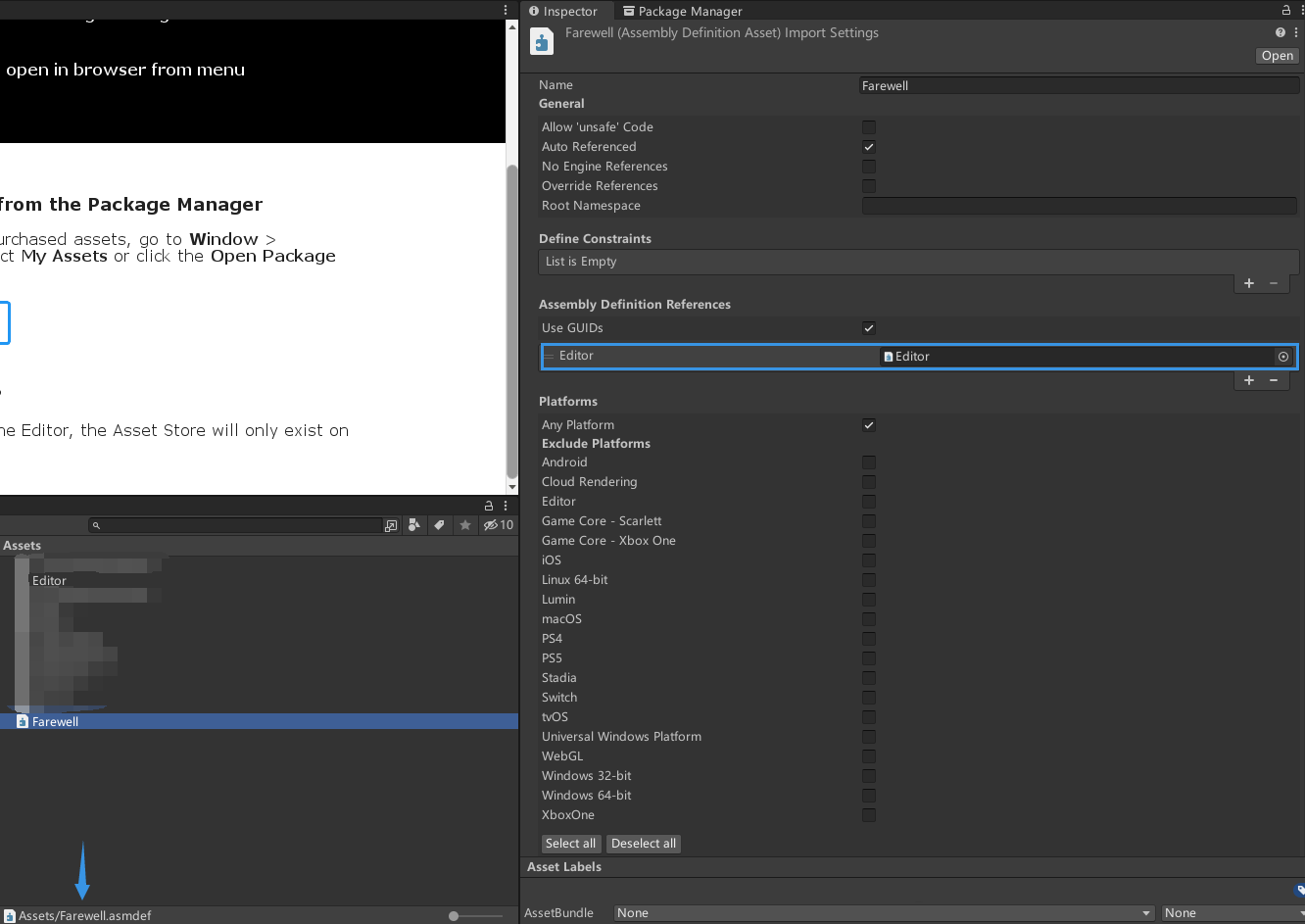The width and height of the screenshot is (1305, 924).
Task: Click the Assets/Farewell.asmdef path text
Action: 85,916
